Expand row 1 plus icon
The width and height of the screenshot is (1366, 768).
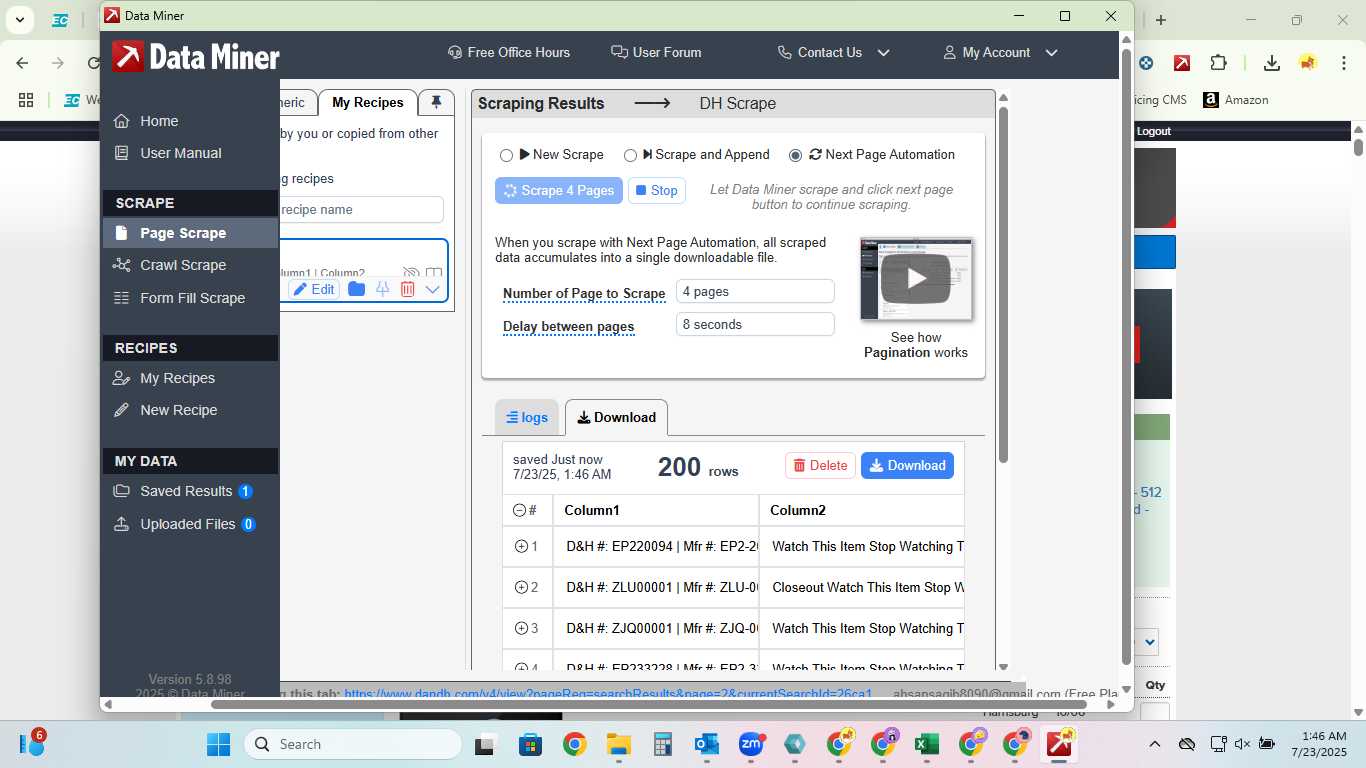pyautogui.click(x=521, y=546)
